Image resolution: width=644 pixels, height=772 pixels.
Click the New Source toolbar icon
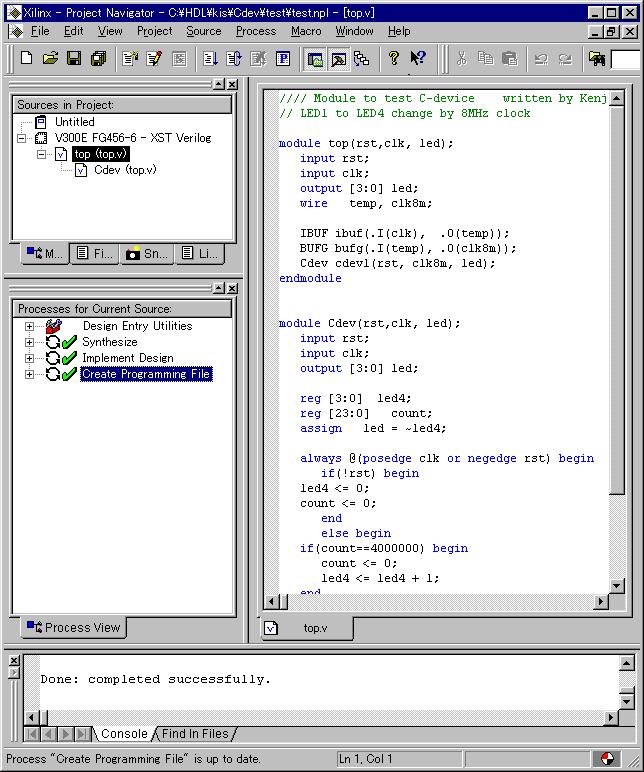tap(130, 59)
